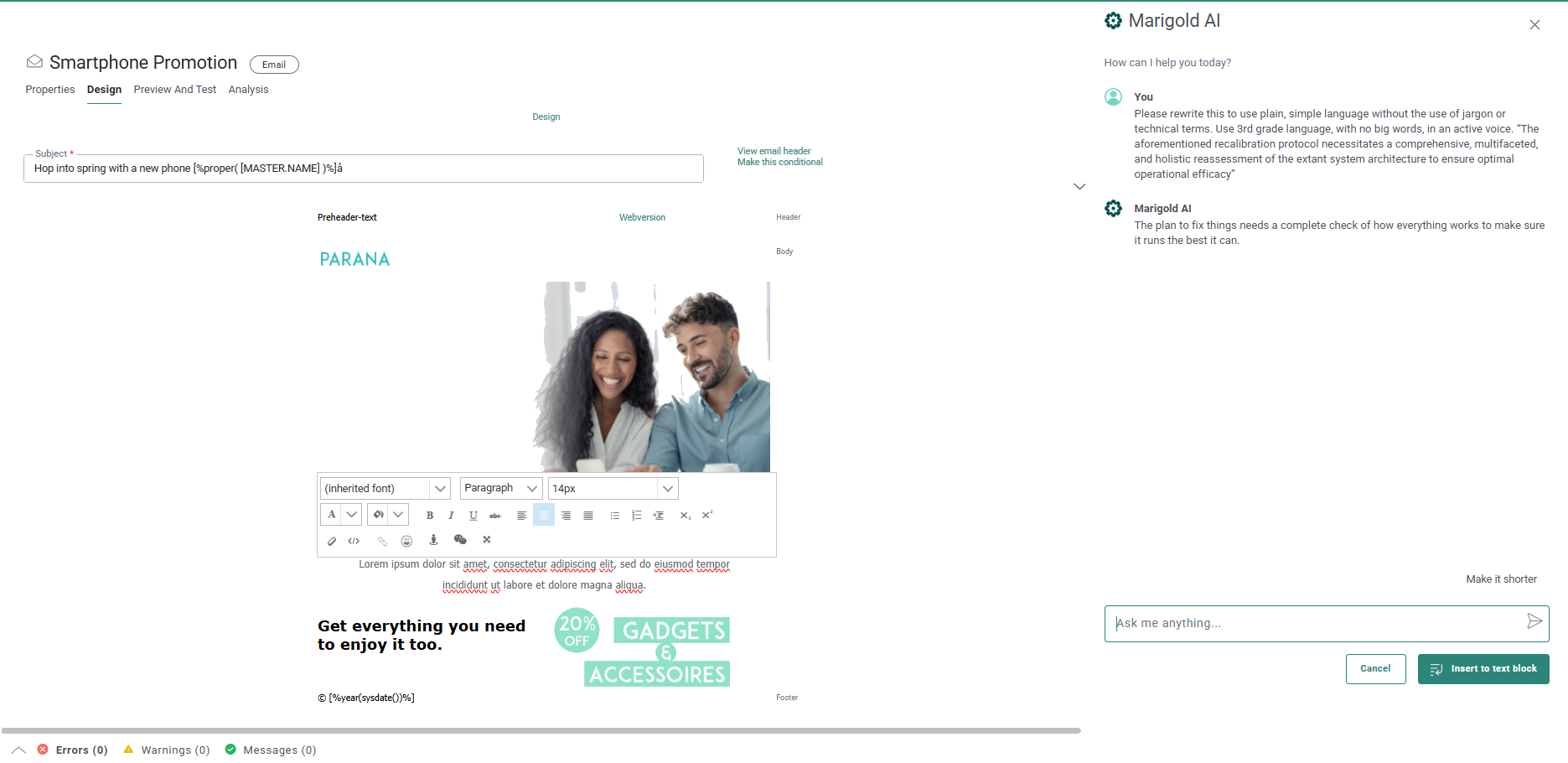Viewport: 1568px width, 763px height.
Task: Click the Make this conditional link
Action: [779, 163]
